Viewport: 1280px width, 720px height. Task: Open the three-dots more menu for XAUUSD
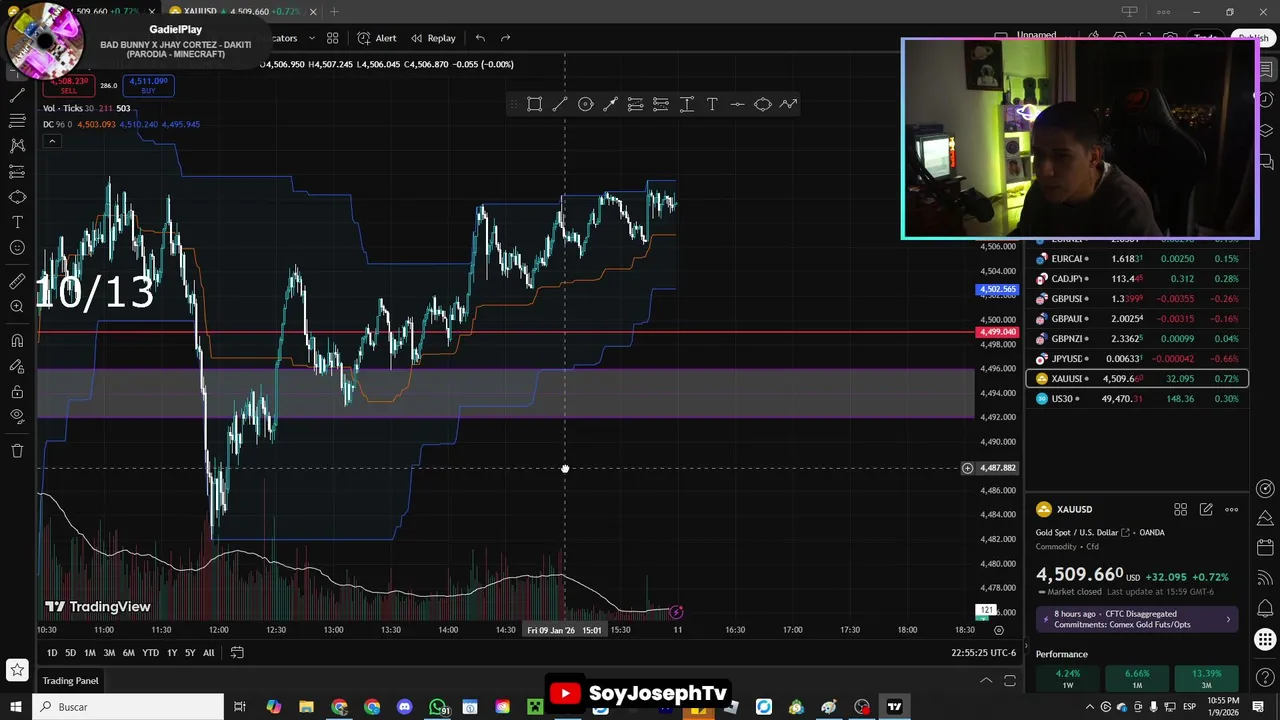coord(1232,510)
